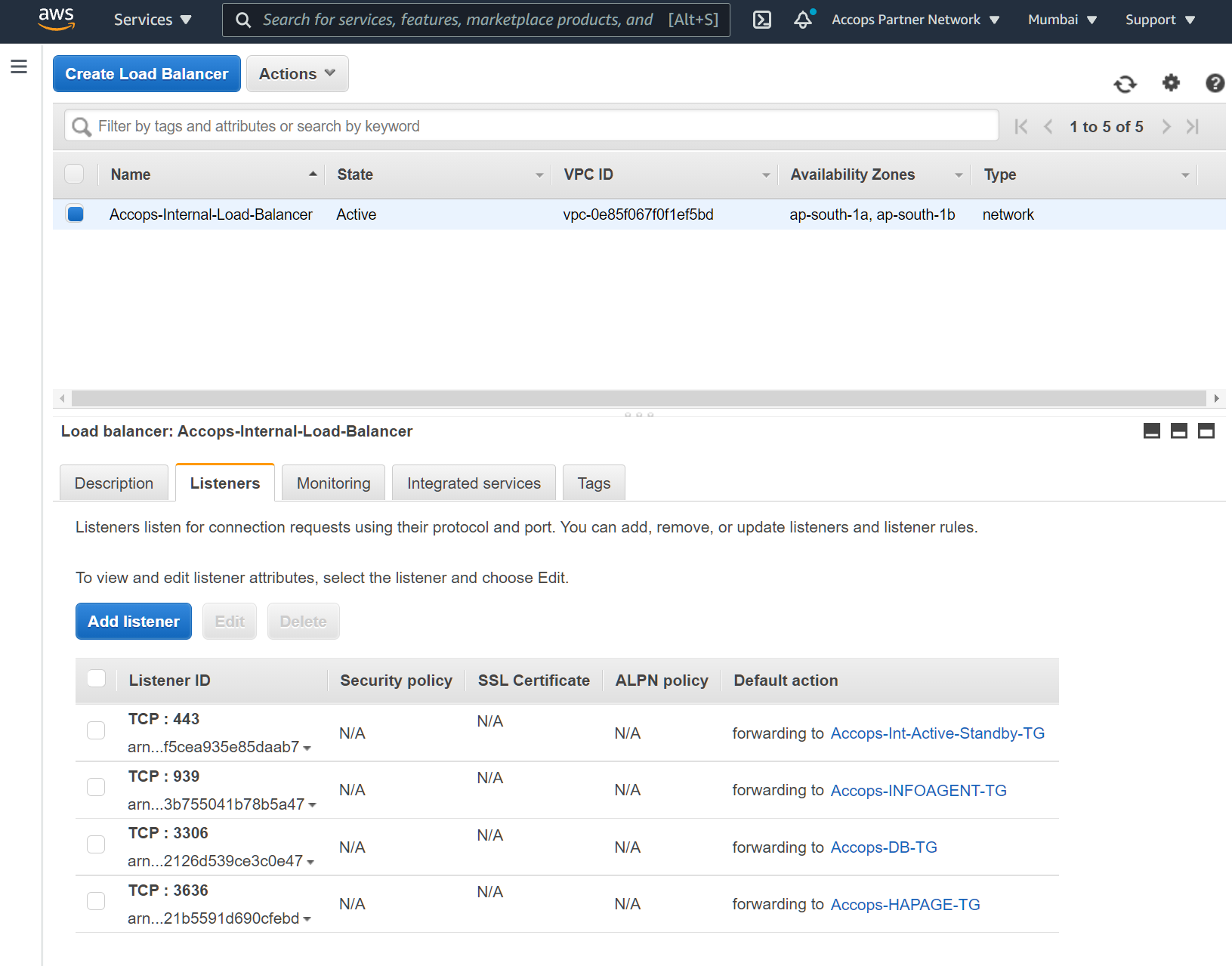Open Accops-INFOAGENT-TG target group link

pyautogui.click(x=919, y=791)
